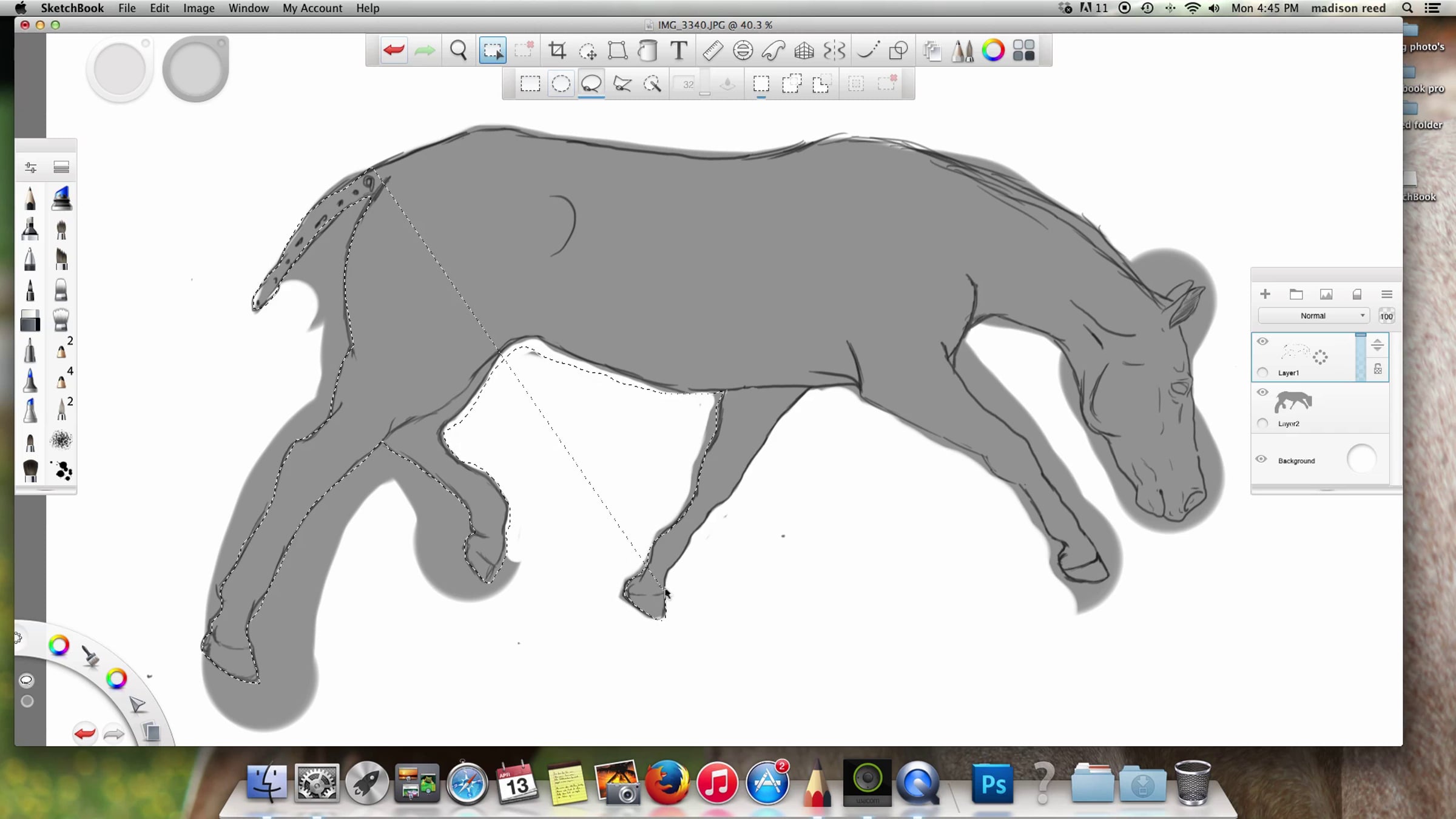Open the color wheel in toolbar
This screenshot has height=819, width=1456.
click(x=993, y=50)
